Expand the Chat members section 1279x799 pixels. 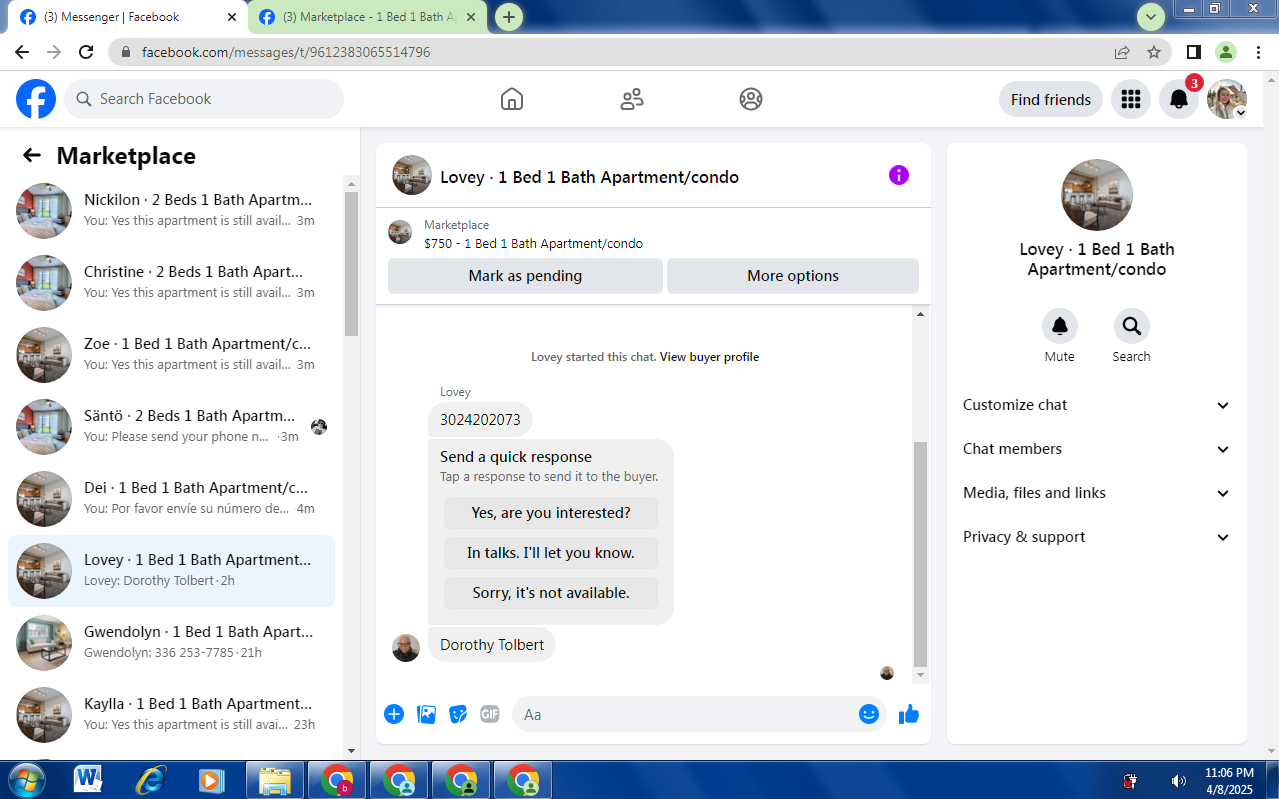1097,449
